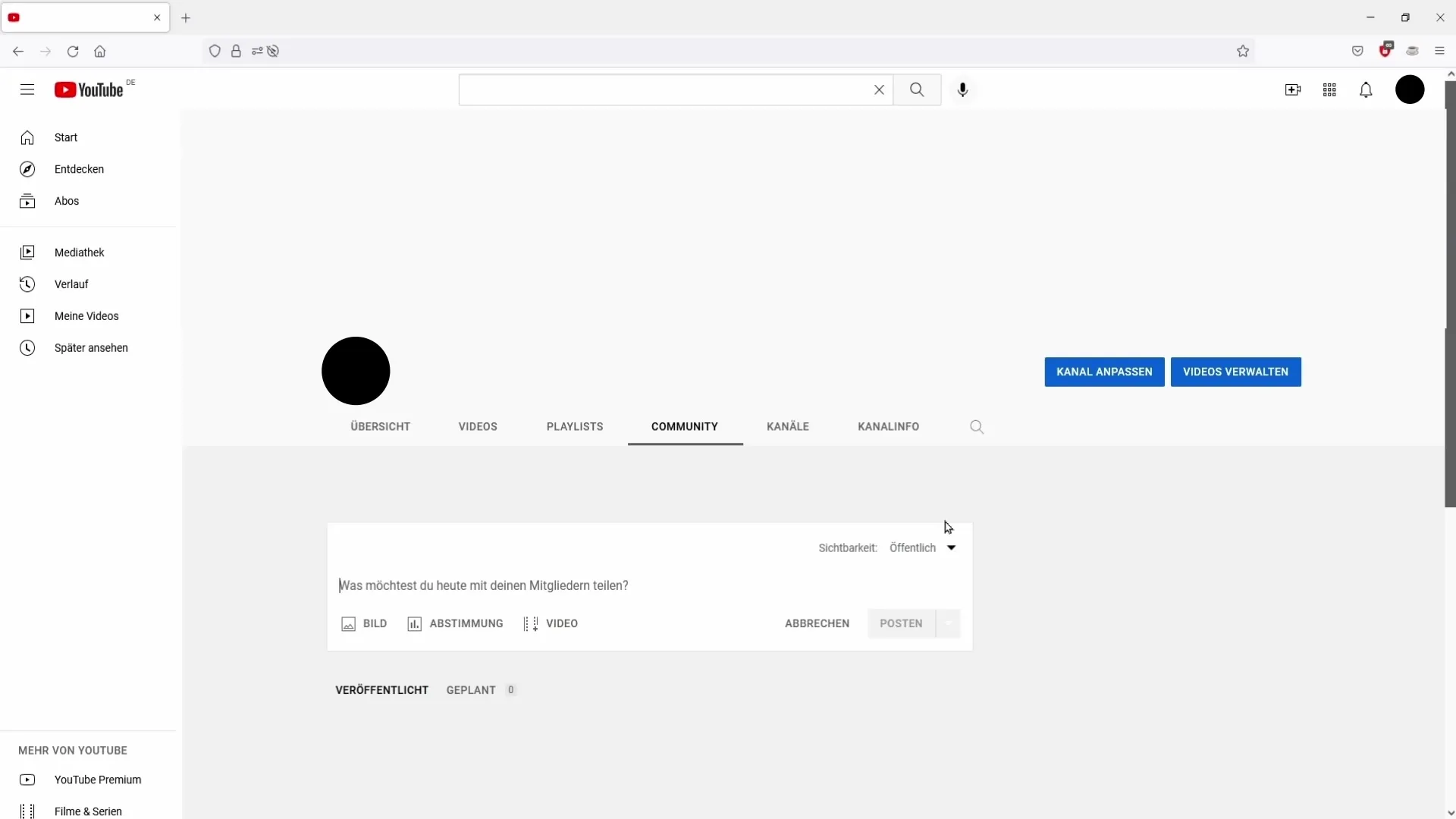Toggle BILD attachment option
Viewport: 1456px width, 819px height.
tap(363, 623)
